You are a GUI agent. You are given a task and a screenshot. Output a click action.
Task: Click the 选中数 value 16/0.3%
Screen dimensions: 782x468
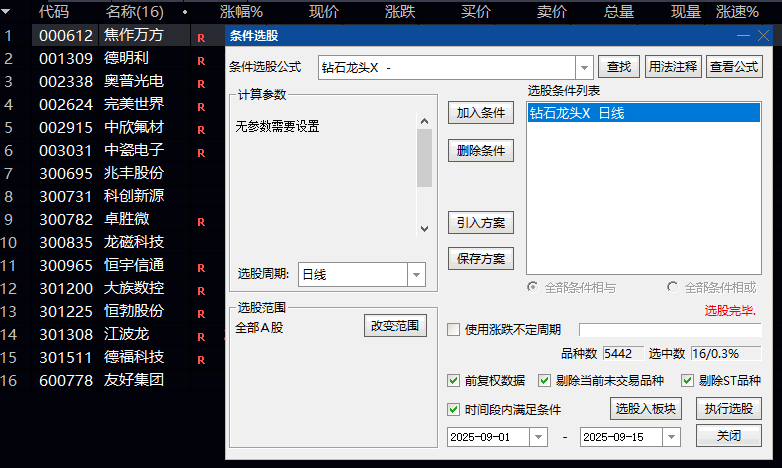pos(726,354)
